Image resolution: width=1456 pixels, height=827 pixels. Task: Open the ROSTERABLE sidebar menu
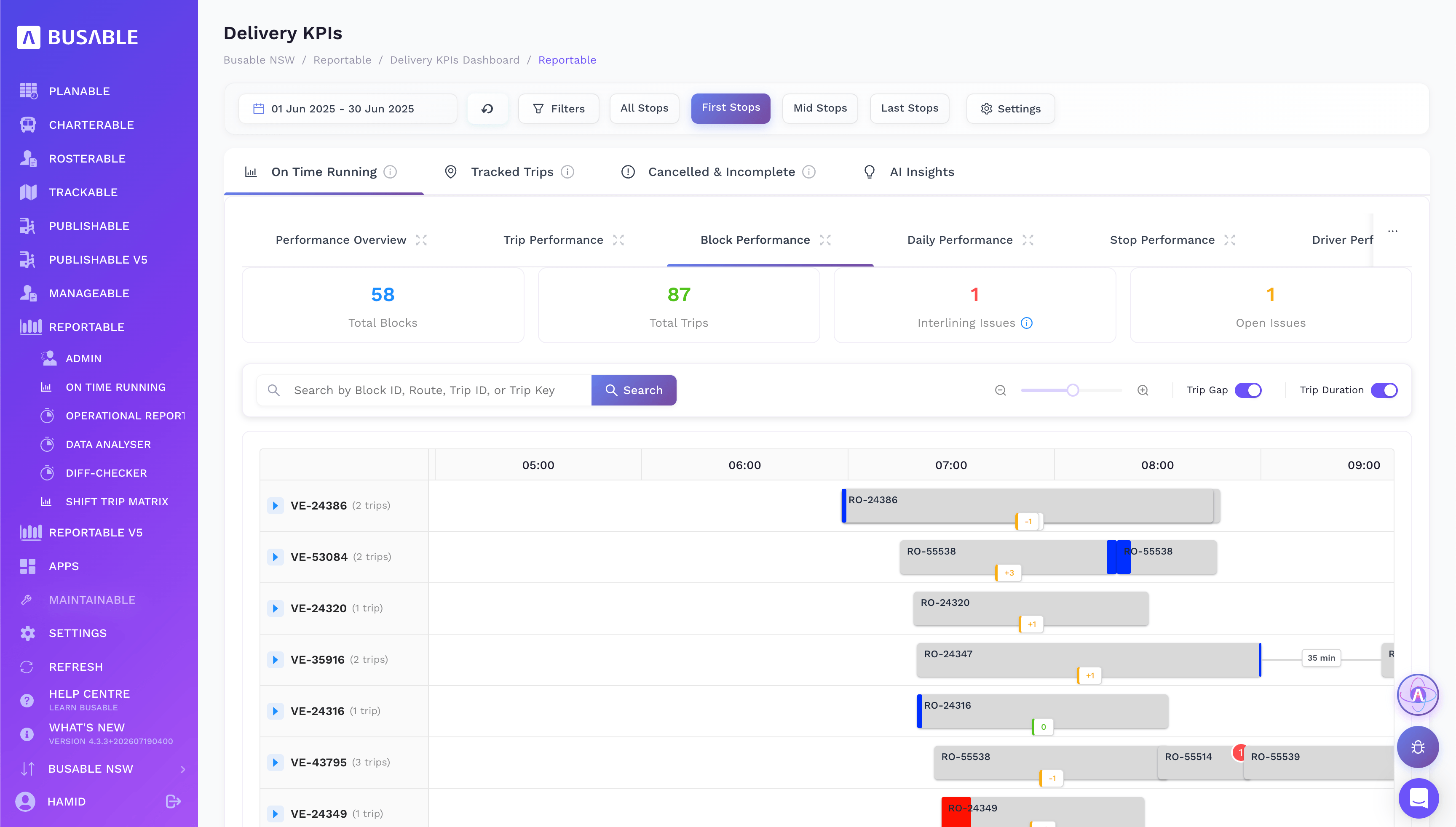87,158
